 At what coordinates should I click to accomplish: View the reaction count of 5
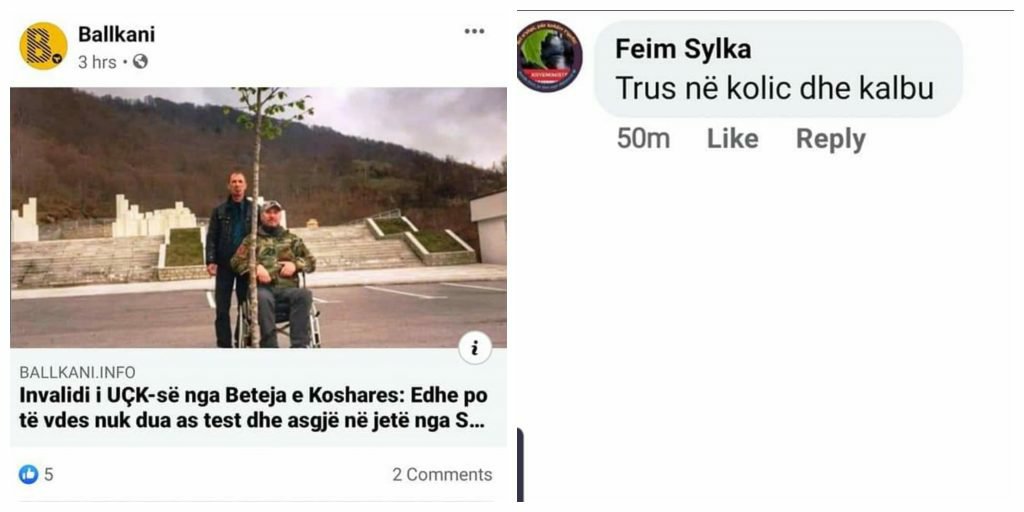coord(48,474)
